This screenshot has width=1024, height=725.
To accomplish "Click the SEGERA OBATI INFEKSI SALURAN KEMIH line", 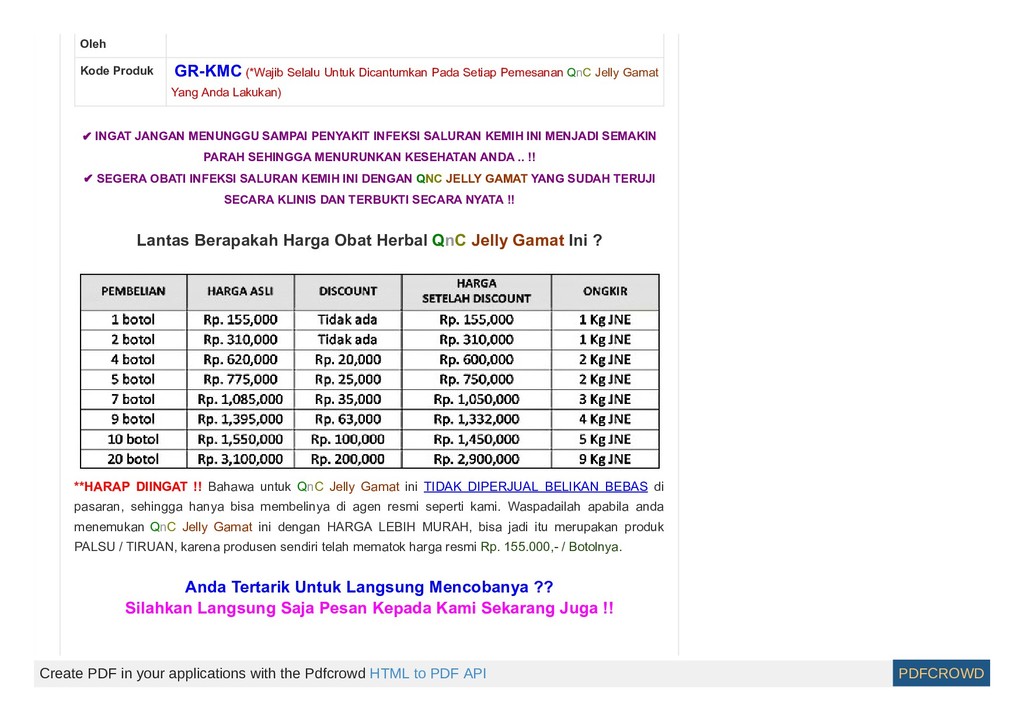I will [x=369, y=189].
